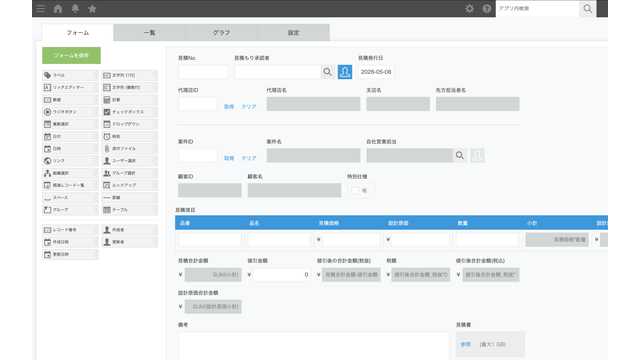This screenshot has width=640, height=360.
Task: Click the フォームを保存 button
Action: (x=71, y=56)
